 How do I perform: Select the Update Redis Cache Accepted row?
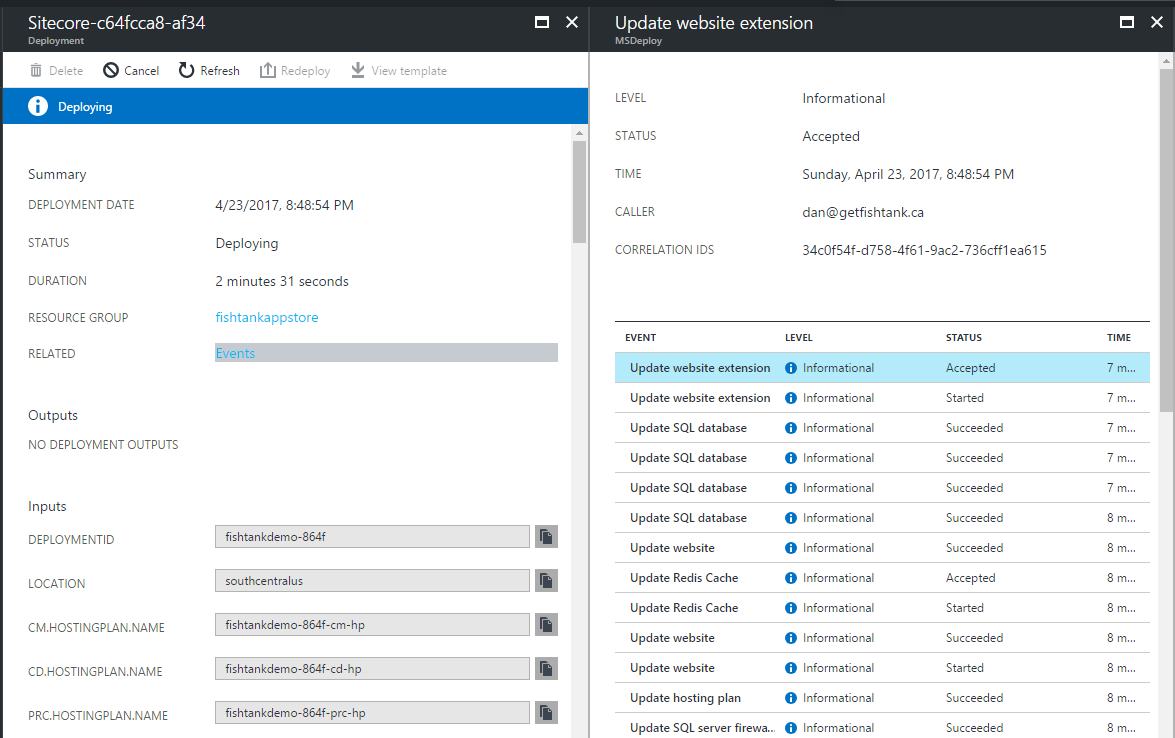coord(882,578)
